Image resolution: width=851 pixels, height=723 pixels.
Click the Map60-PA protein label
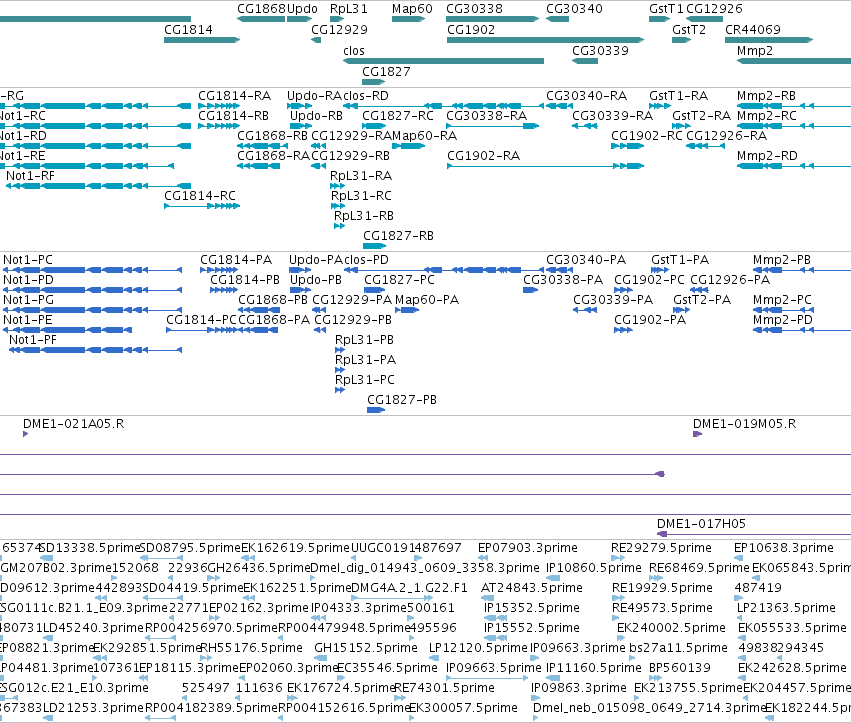point(427,300)
